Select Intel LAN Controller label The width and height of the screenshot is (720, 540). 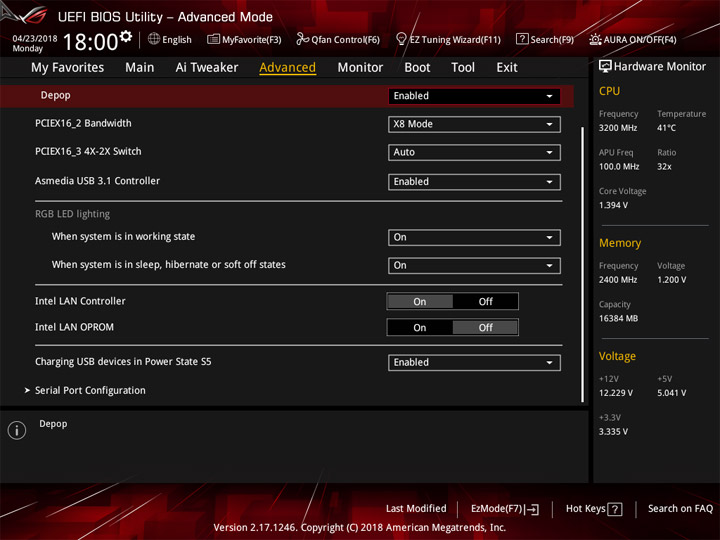coord(80,301)
